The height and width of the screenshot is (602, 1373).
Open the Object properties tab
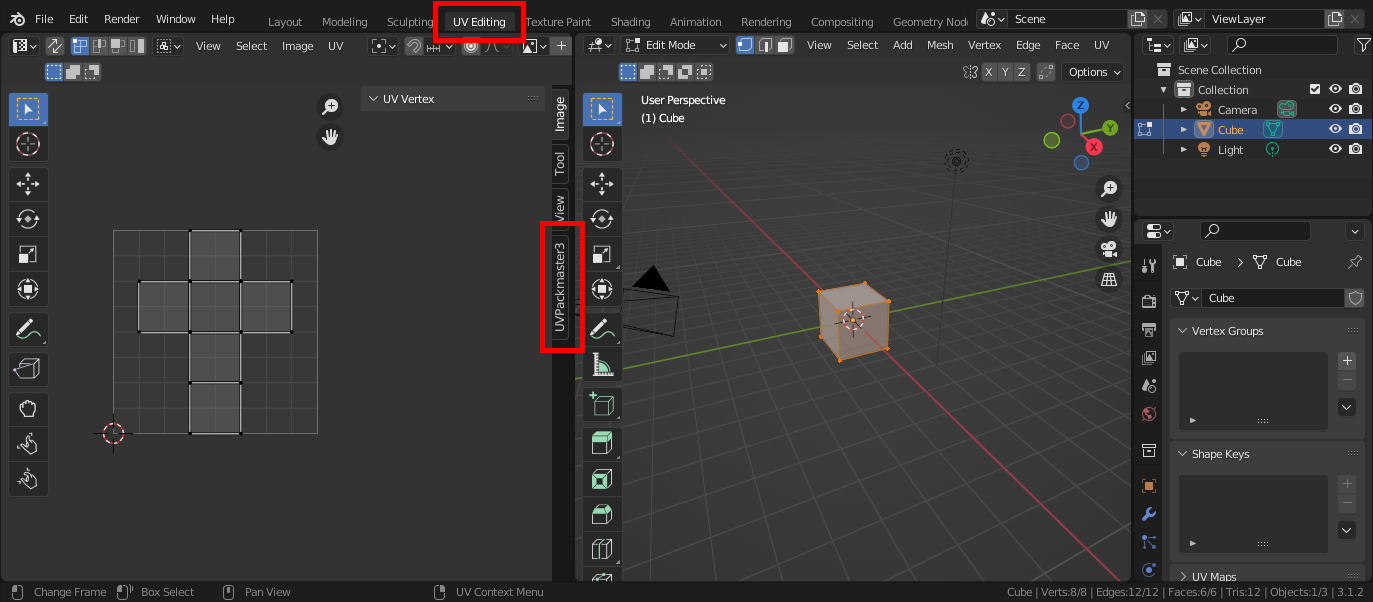point(1149,486)
